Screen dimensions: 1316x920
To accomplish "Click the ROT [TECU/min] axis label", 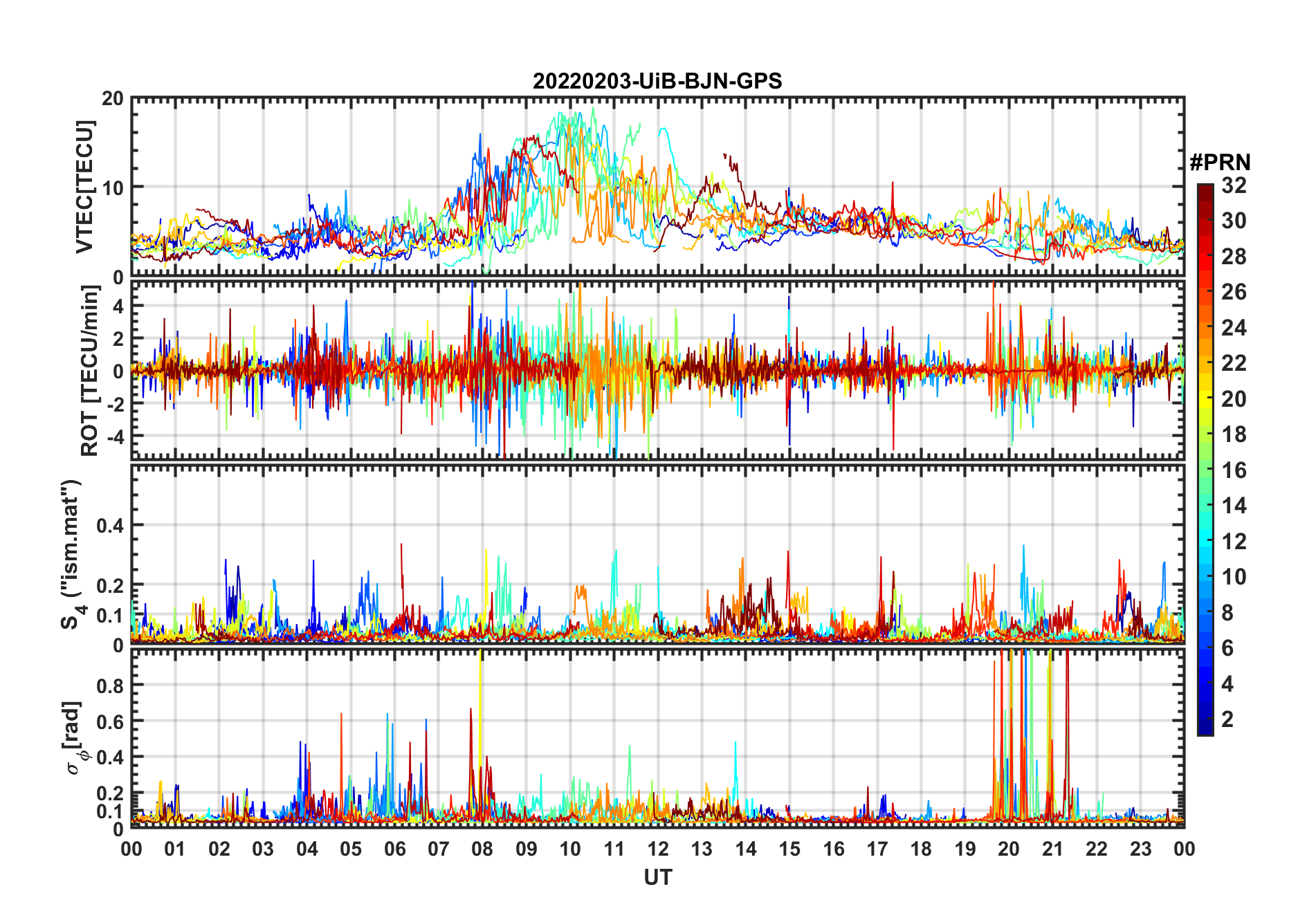I will 89,371.
